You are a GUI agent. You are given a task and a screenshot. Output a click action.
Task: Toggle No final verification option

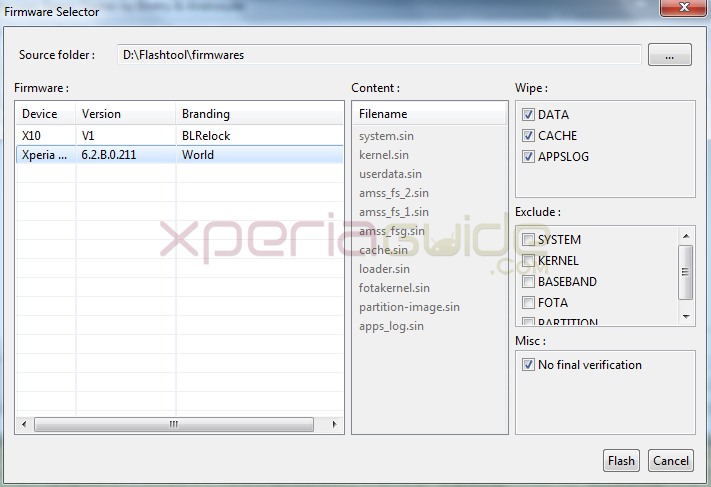point(528,365)
